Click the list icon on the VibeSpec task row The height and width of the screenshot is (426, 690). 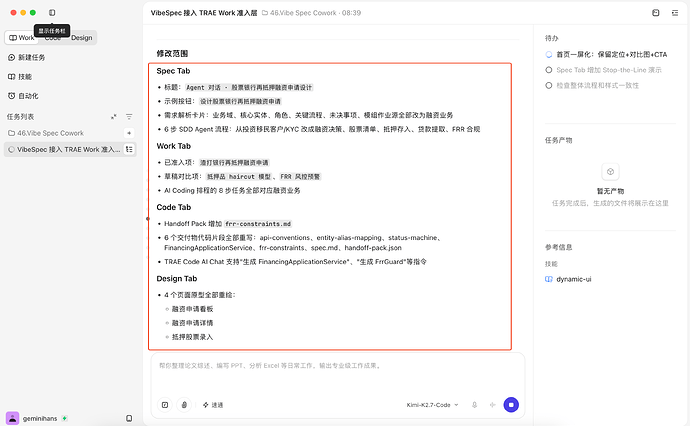coord(129,150)
